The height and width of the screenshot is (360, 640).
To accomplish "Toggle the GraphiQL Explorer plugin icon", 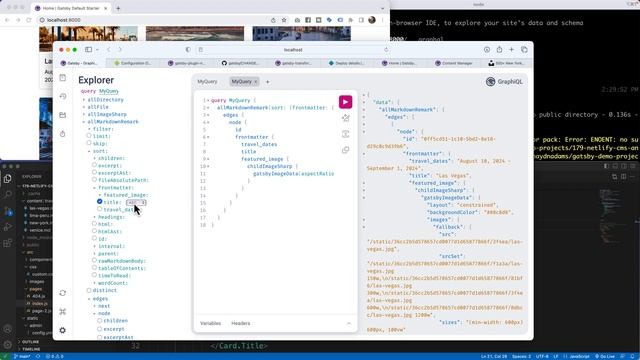I will pyautogui.click(x=62, y=115).
